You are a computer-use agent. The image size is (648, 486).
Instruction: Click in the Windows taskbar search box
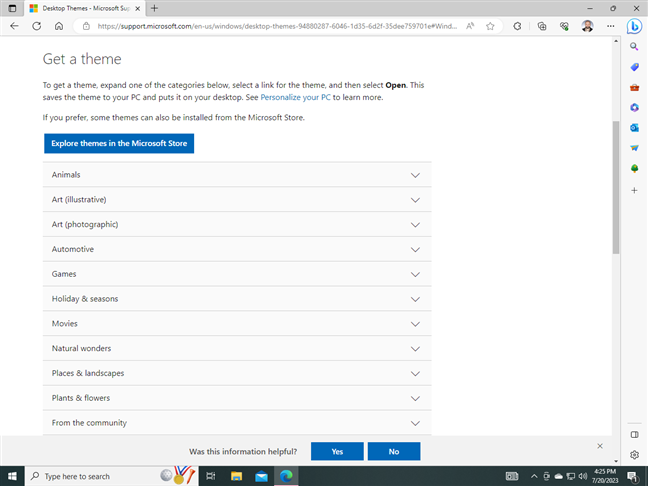[95, 476]
